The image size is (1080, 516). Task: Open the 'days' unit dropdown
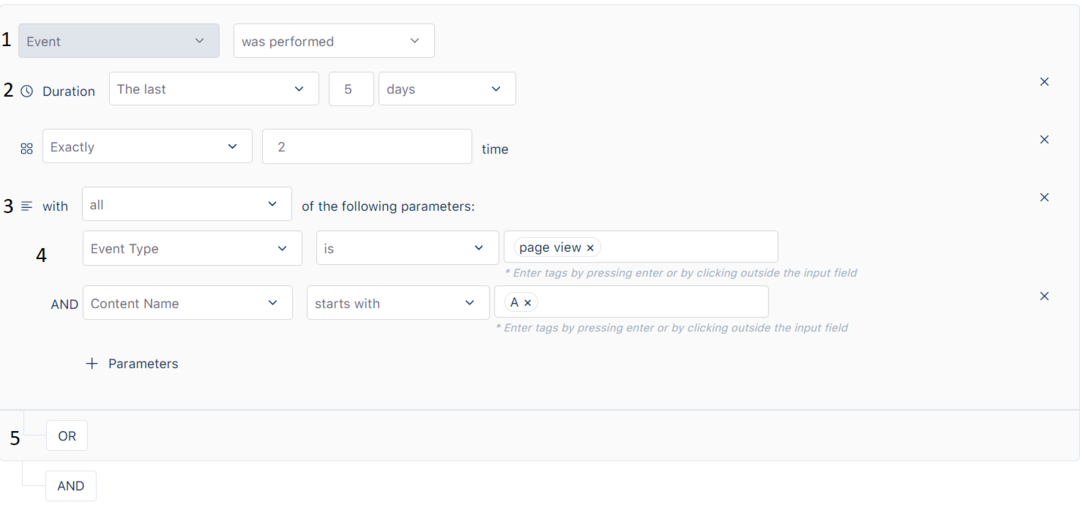(447, 89)
